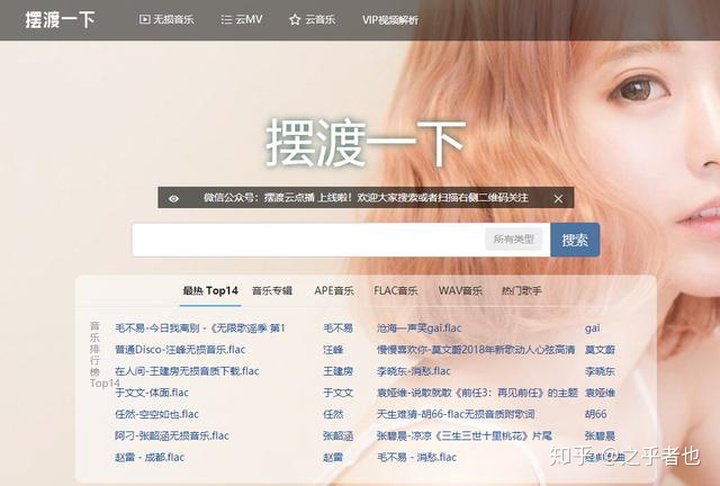The image size is (720, 486).
Task: Click artist name 张碧晨
Action: coord(600,435)
